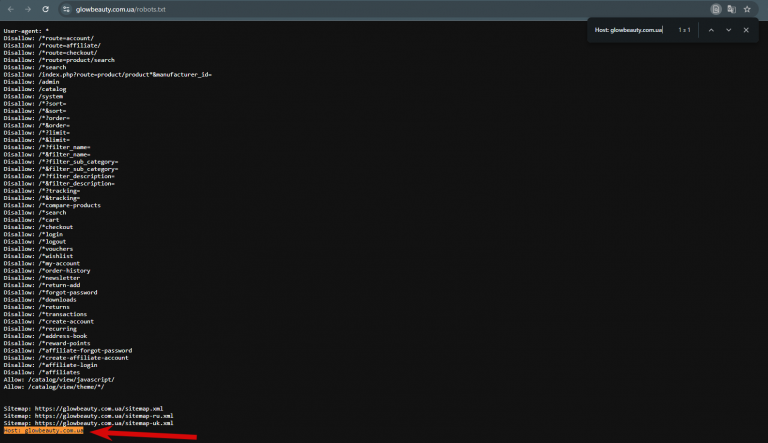
Task: Click 'Disallow: /*recurring' line
Action: tap(40, 329)
